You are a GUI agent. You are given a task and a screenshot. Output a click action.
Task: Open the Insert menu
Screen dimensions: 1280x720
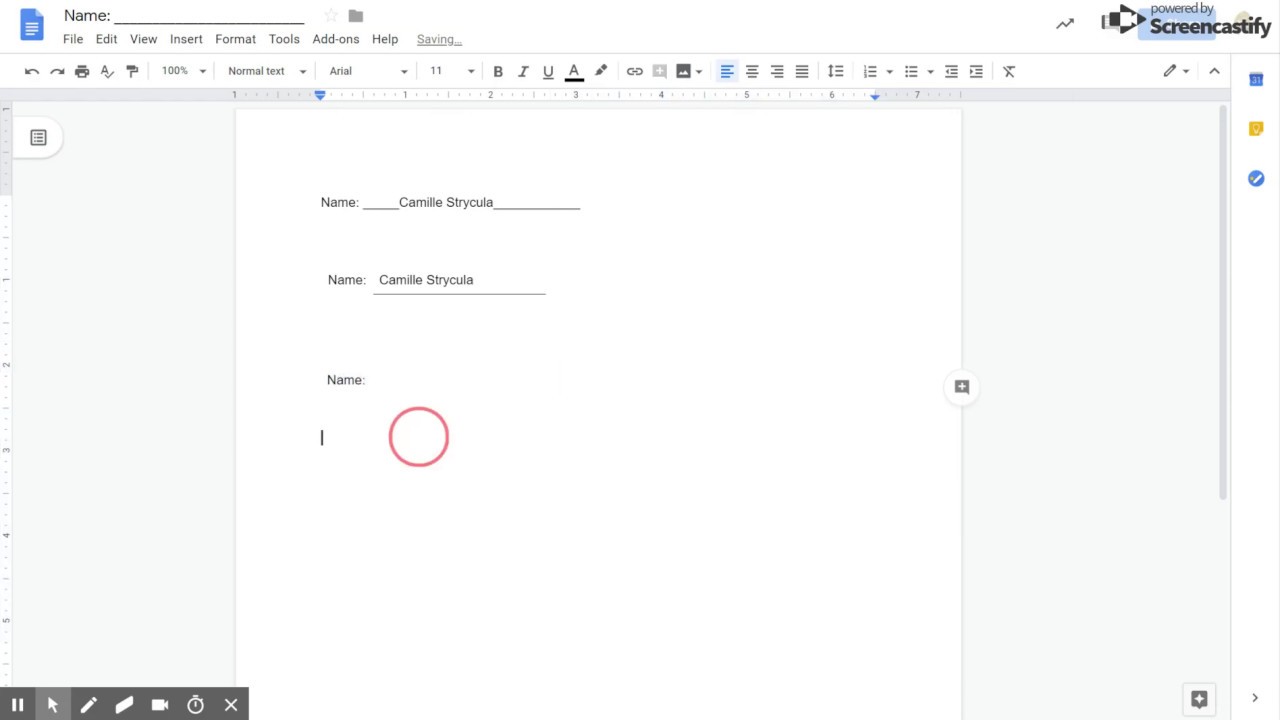[186, 39]
